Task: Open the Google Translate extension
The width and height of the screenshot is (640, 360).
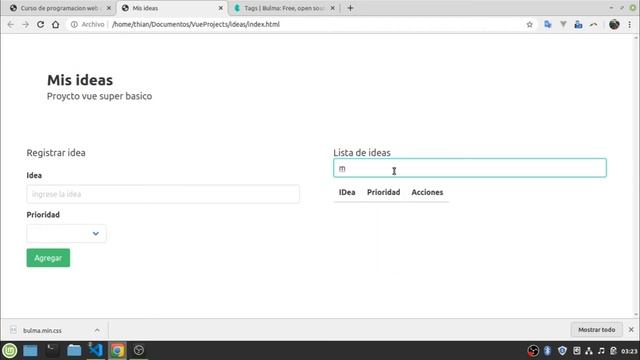Action: coord(548,24)
